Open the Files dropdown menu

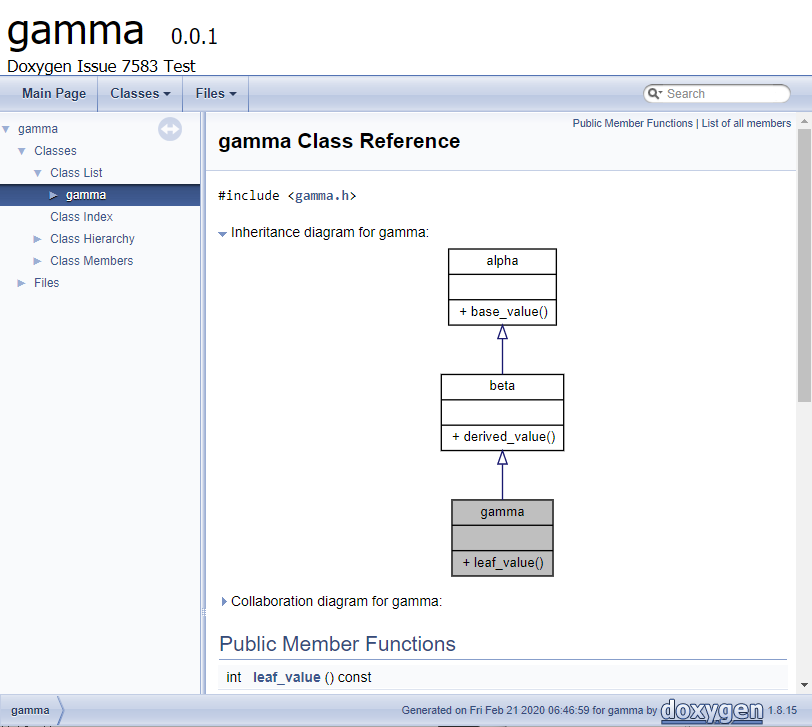click(216, 94)
